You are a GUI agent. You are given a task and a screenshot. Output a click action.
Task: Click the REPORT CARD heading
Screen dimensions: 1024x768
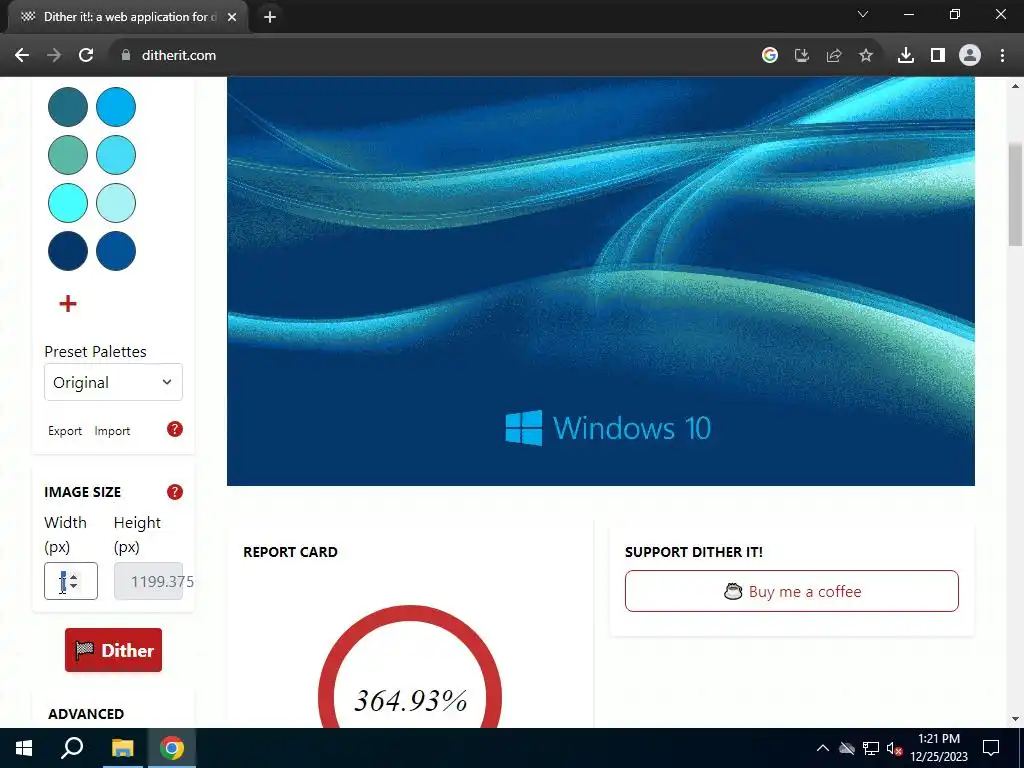tap(290, 552)
